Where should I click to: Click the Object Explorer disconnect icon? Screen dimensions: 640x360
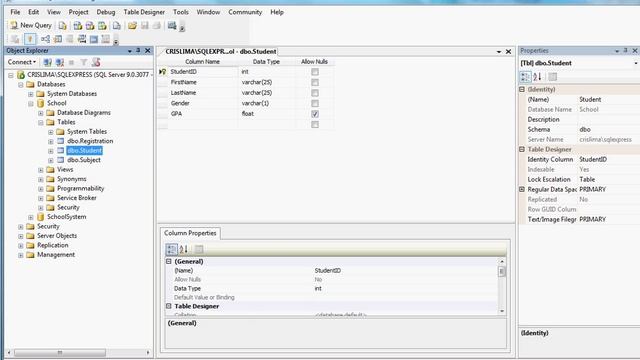tap(60, 62)
